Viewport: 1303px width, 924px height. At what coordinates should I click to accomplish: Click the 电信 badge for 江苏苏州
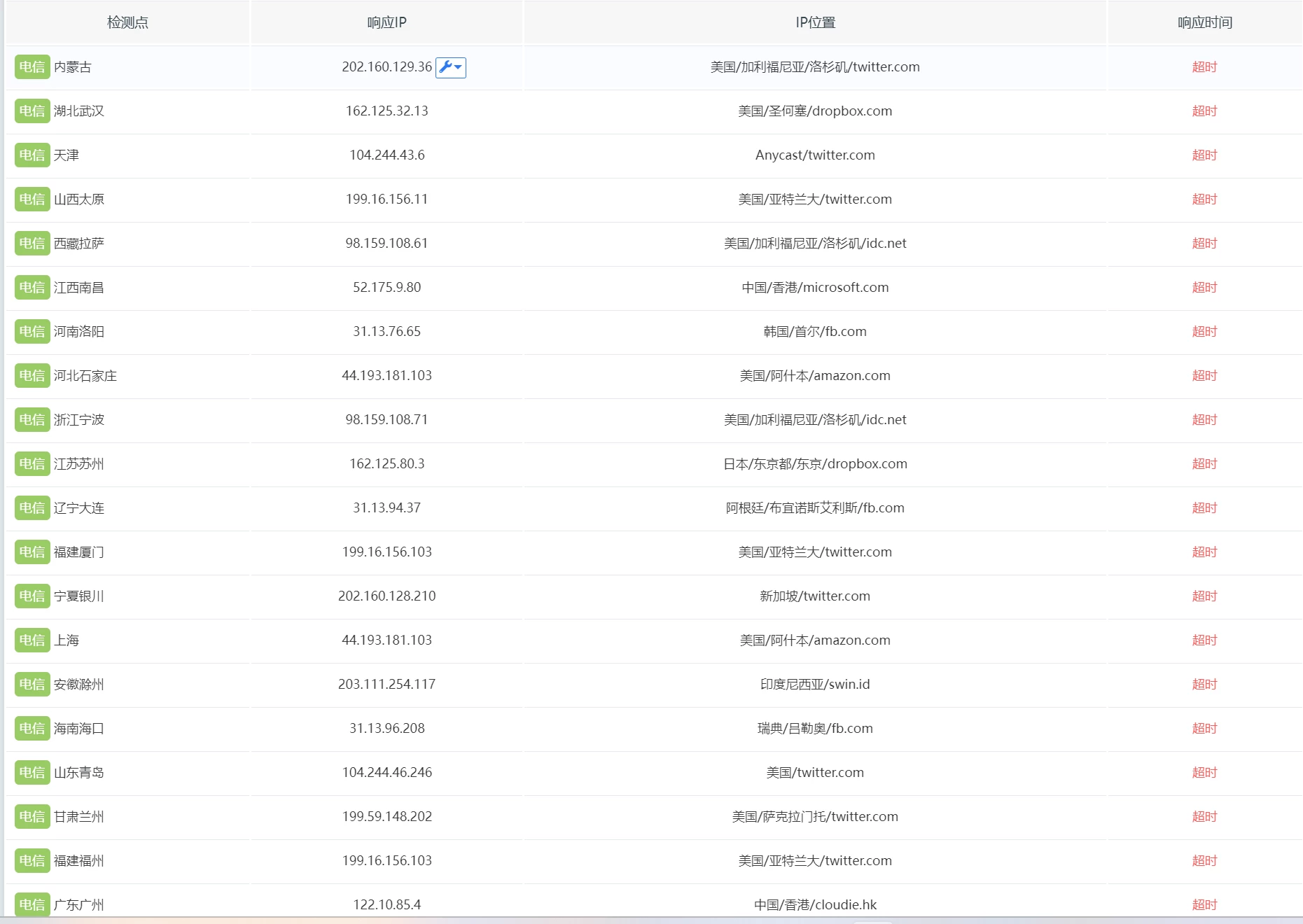click(32, 464)
